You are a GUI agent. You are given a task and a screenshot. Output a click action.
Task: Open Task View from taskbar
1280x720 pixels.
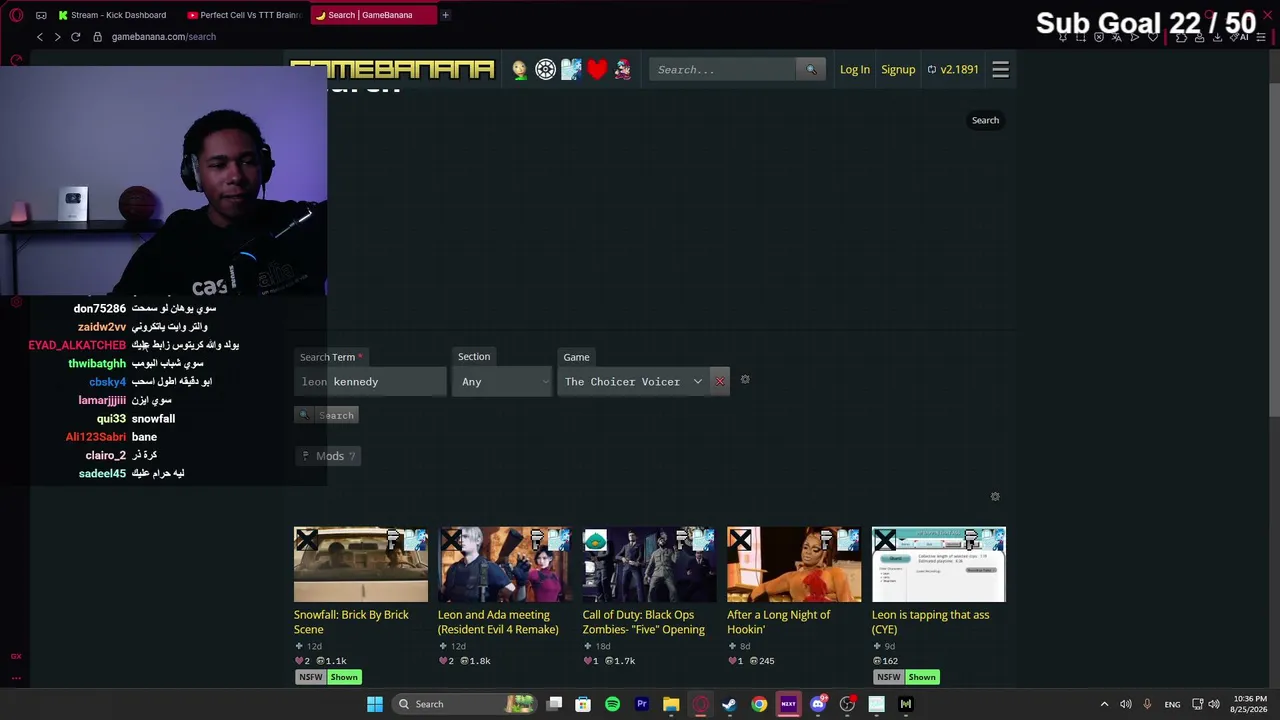554,704
